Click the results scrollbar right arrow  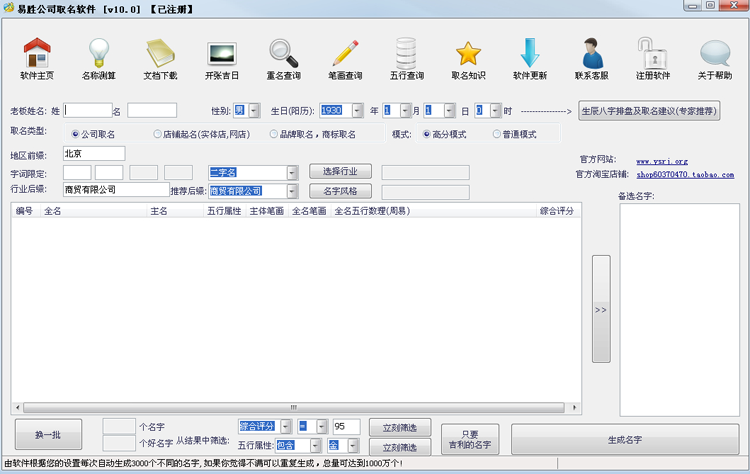click(574, 408)
